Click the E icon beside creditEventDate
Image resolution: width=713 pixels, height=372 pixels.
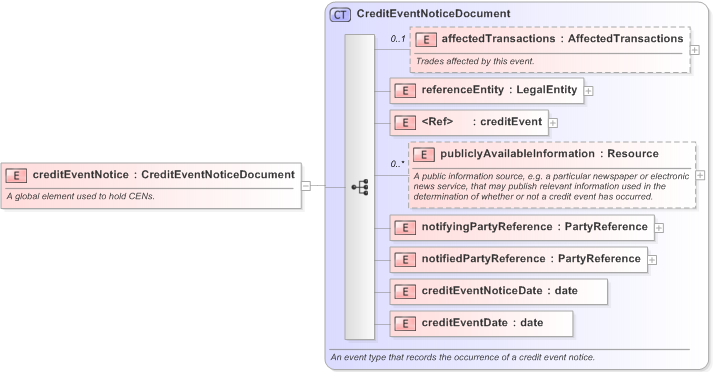pos(405,323)
